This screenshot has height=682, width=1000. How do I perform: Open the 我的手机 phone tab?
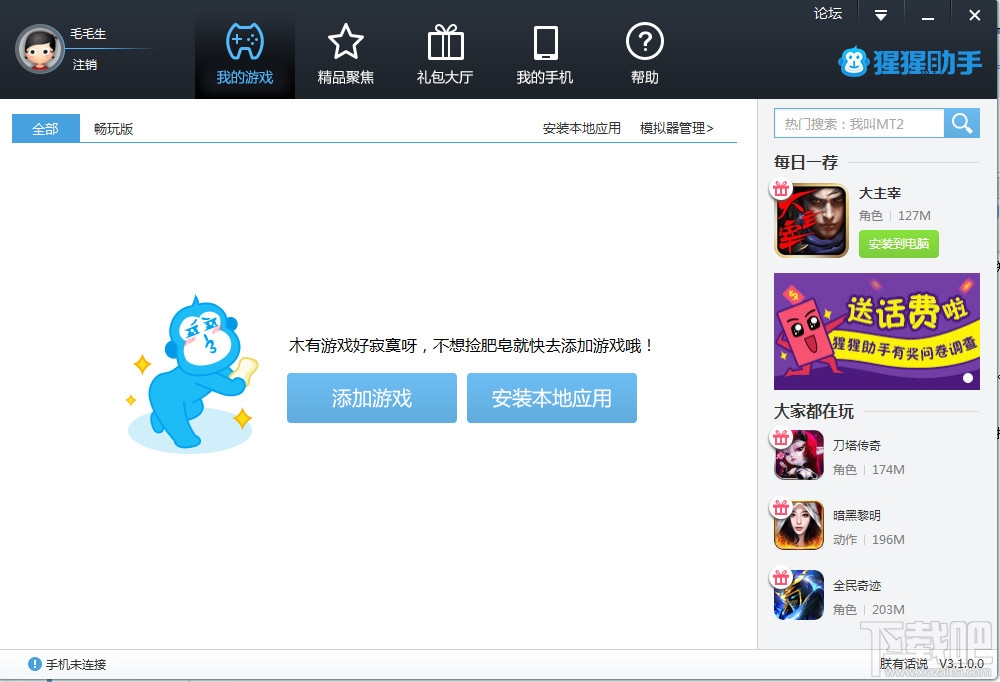point(545,54)
